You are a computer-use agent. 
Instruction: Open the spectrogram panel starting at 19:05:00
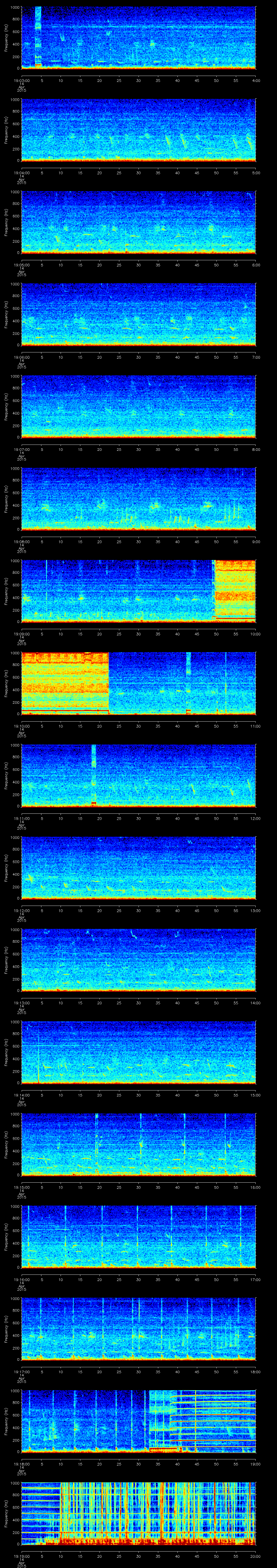point(139,222)
